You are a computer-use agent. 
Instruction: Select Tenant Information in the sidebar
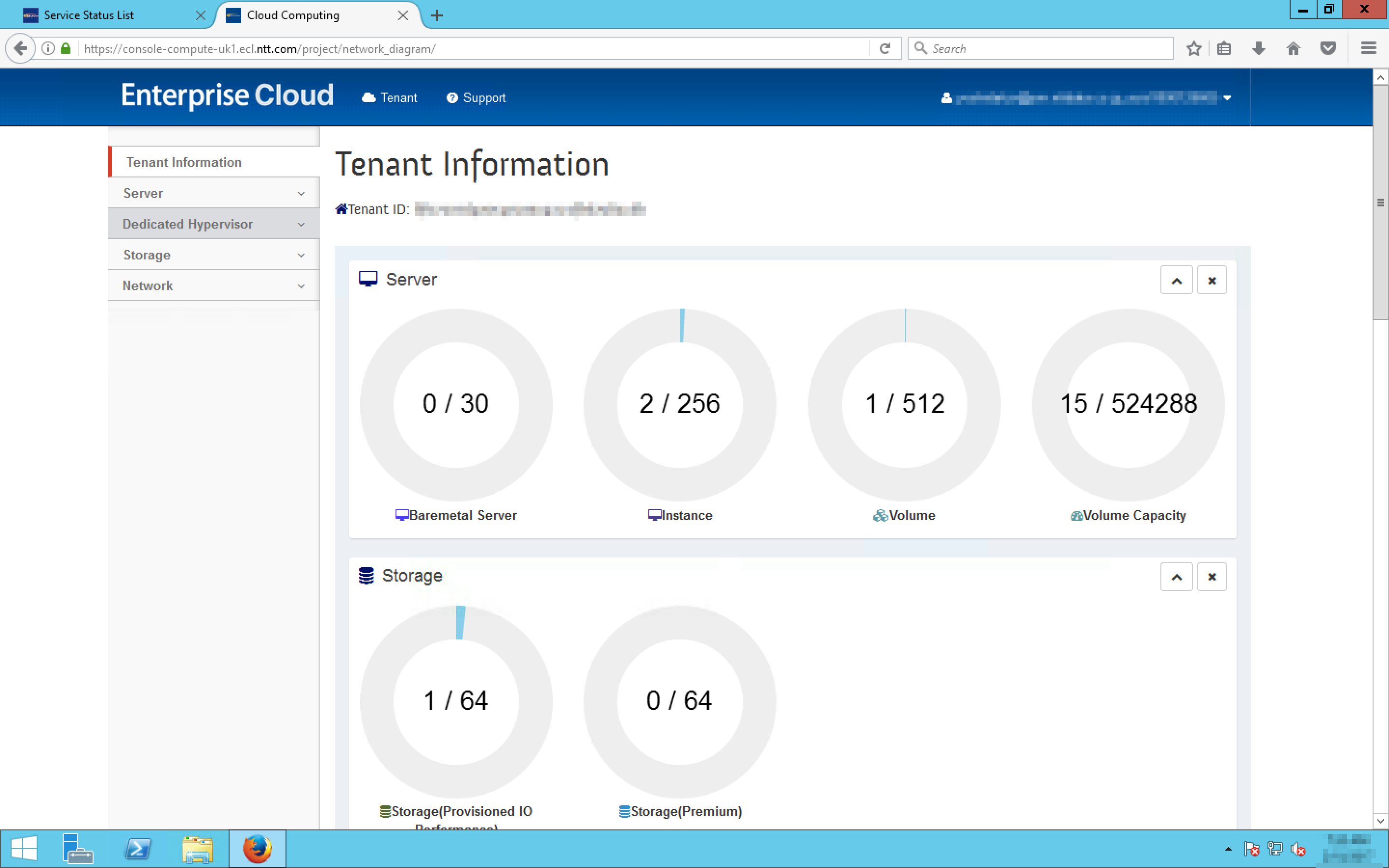coord(184,163)
